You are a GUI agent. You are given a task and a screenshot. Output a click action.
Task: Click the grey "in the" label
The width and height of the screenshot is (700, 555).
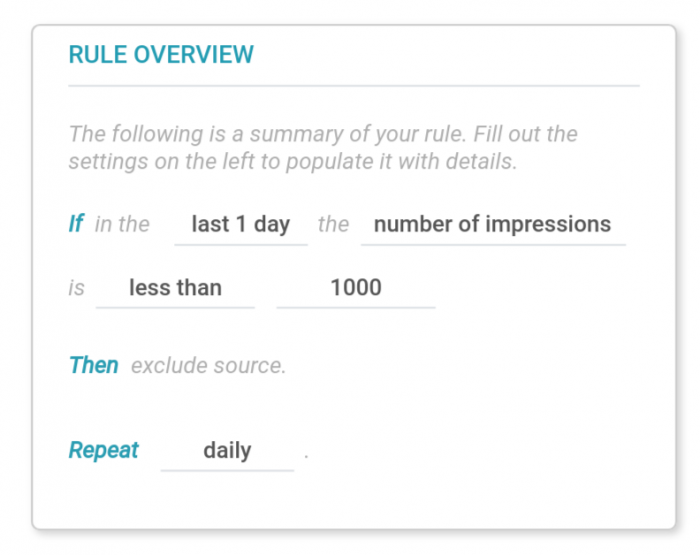click(x=122, y=224)
